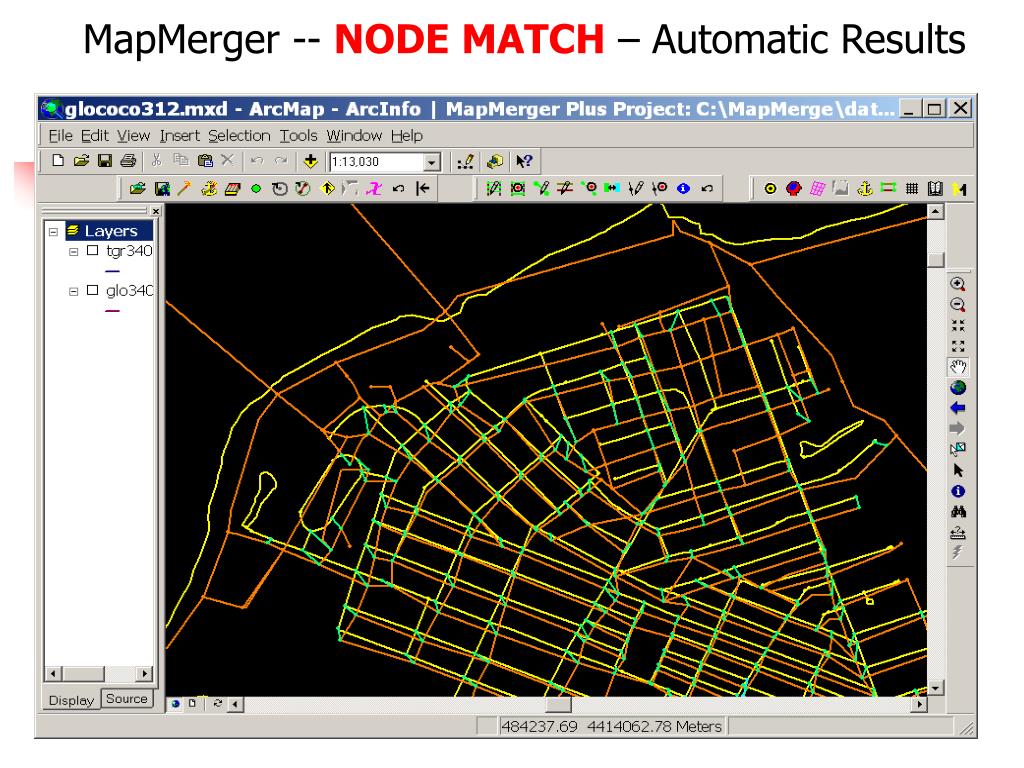1024x768 pixels.
Task: Close the table of contents panel
Action: pos(155,211)
